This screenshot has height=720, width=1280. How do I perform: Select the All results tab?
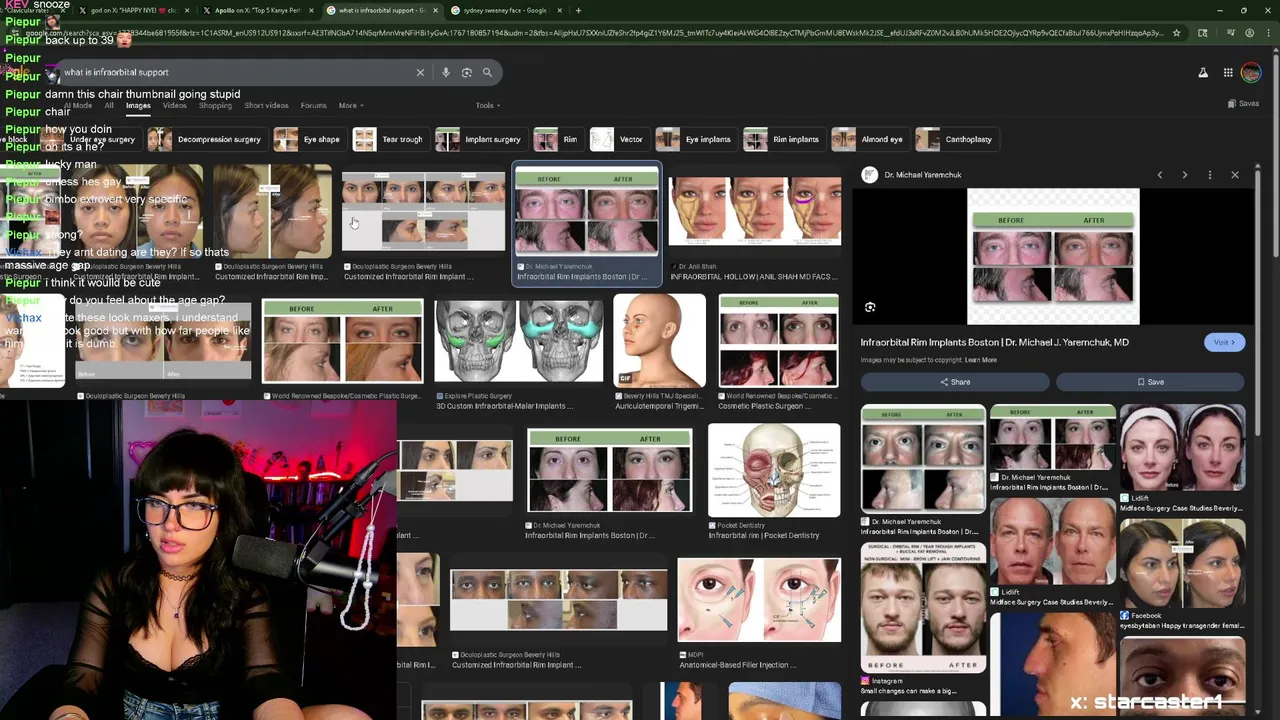109,105
